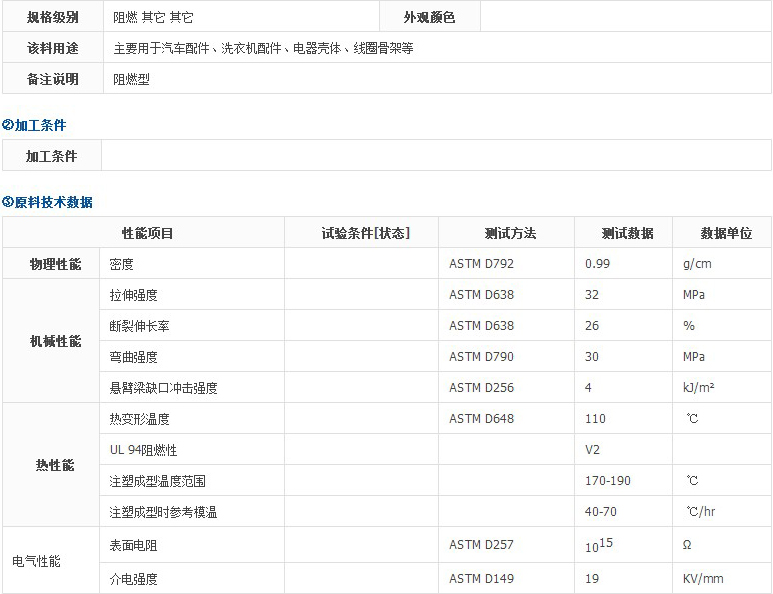Click the 阻燃型 remark text

tap(131, 79)
